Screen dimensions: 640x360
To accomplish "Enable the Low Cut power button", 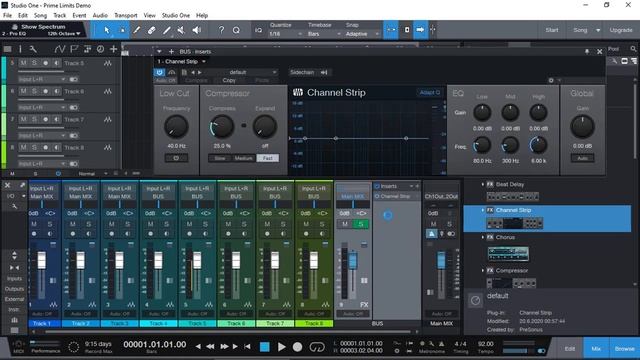I will (x=176, y=158).
